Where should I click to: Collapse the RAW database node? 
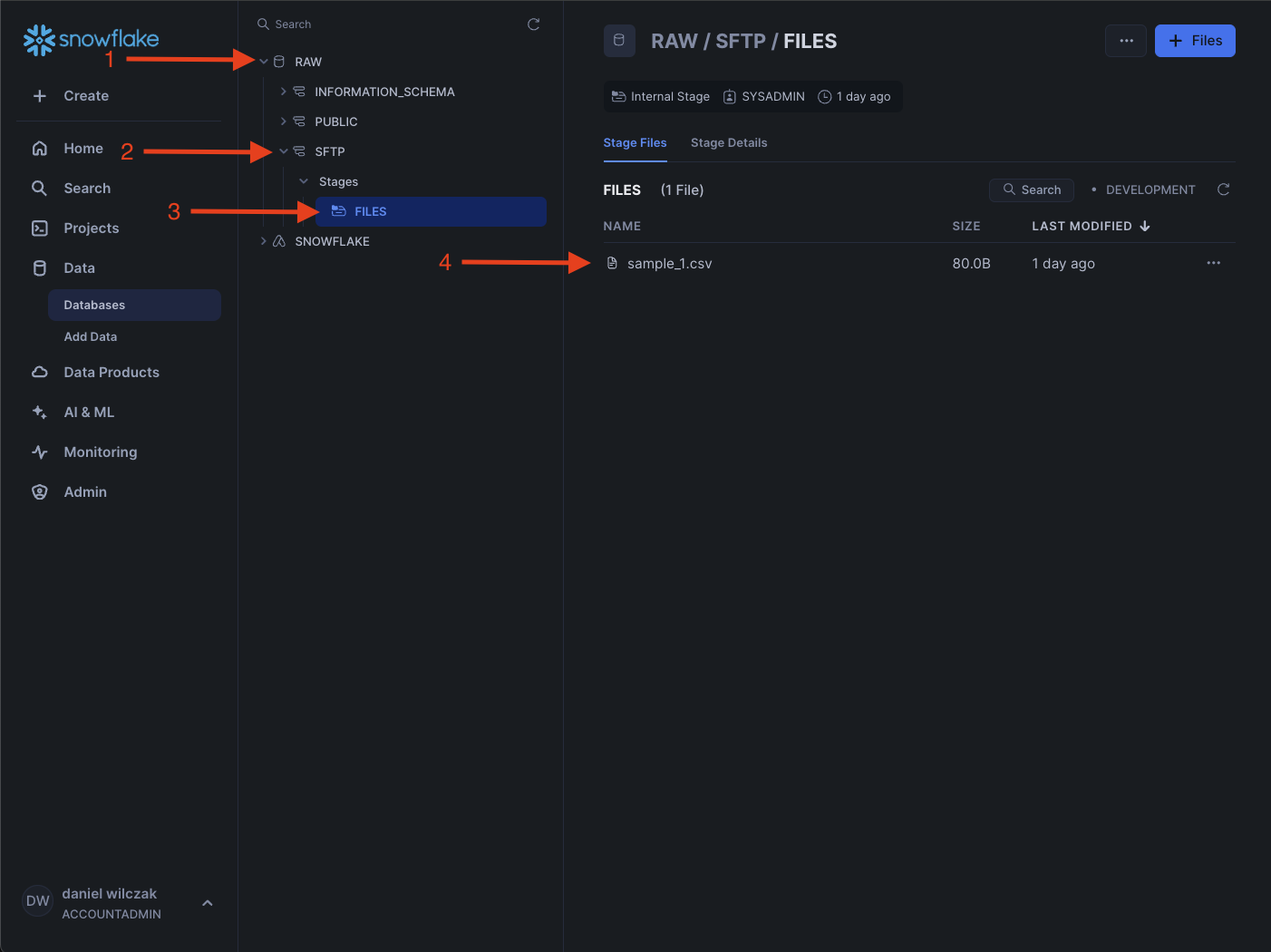264,62
